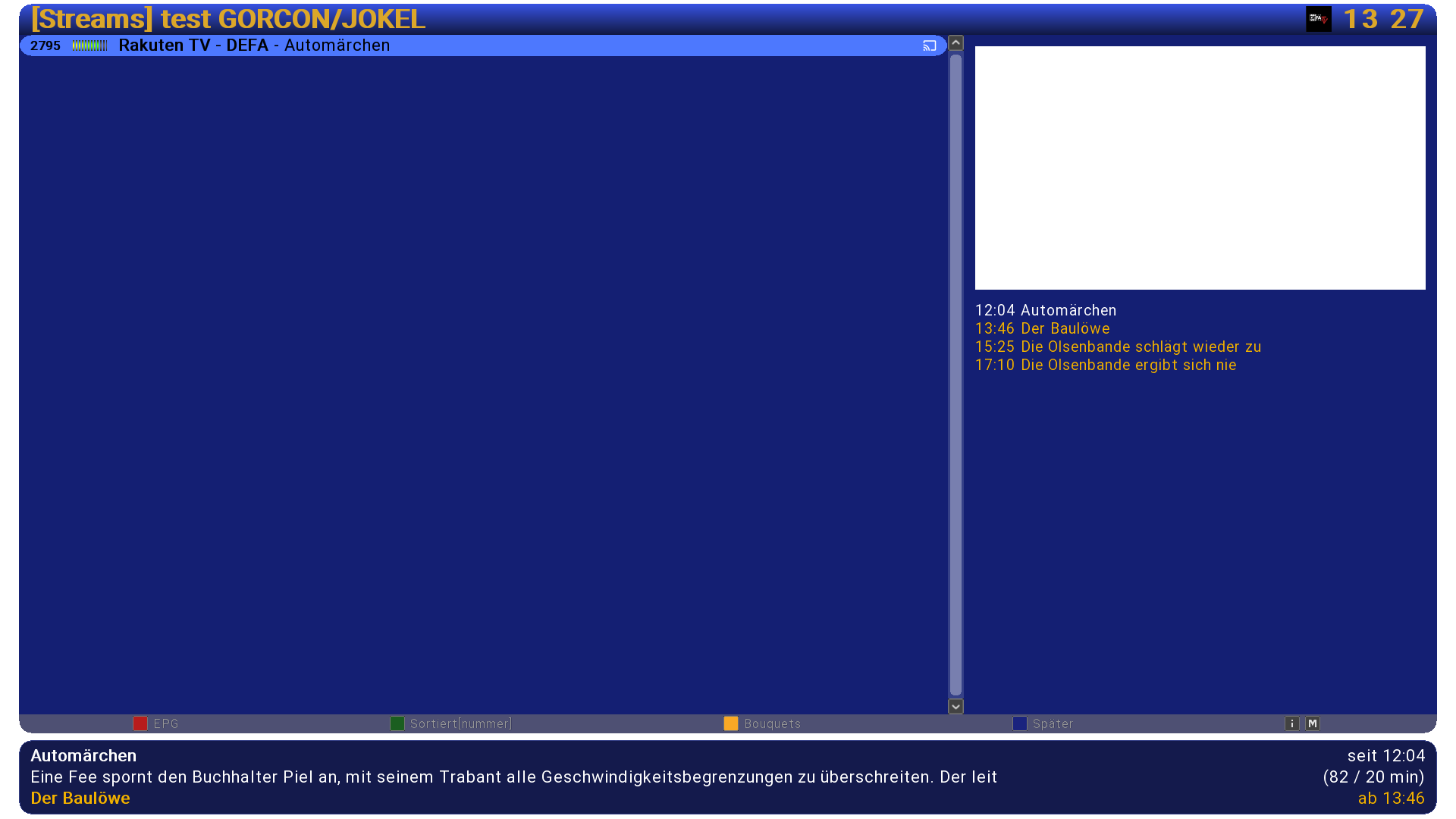
Task: Click the stream cast icon in channel row
Action: [x=930, y=45]
